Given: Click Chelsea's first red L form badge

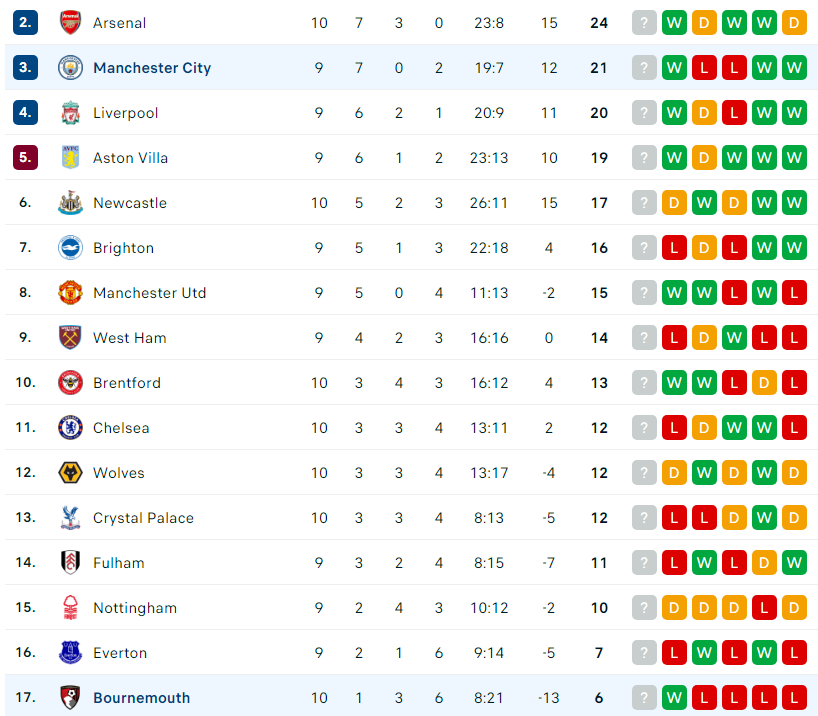Looking at the screenshot, I should coord(674,428).
